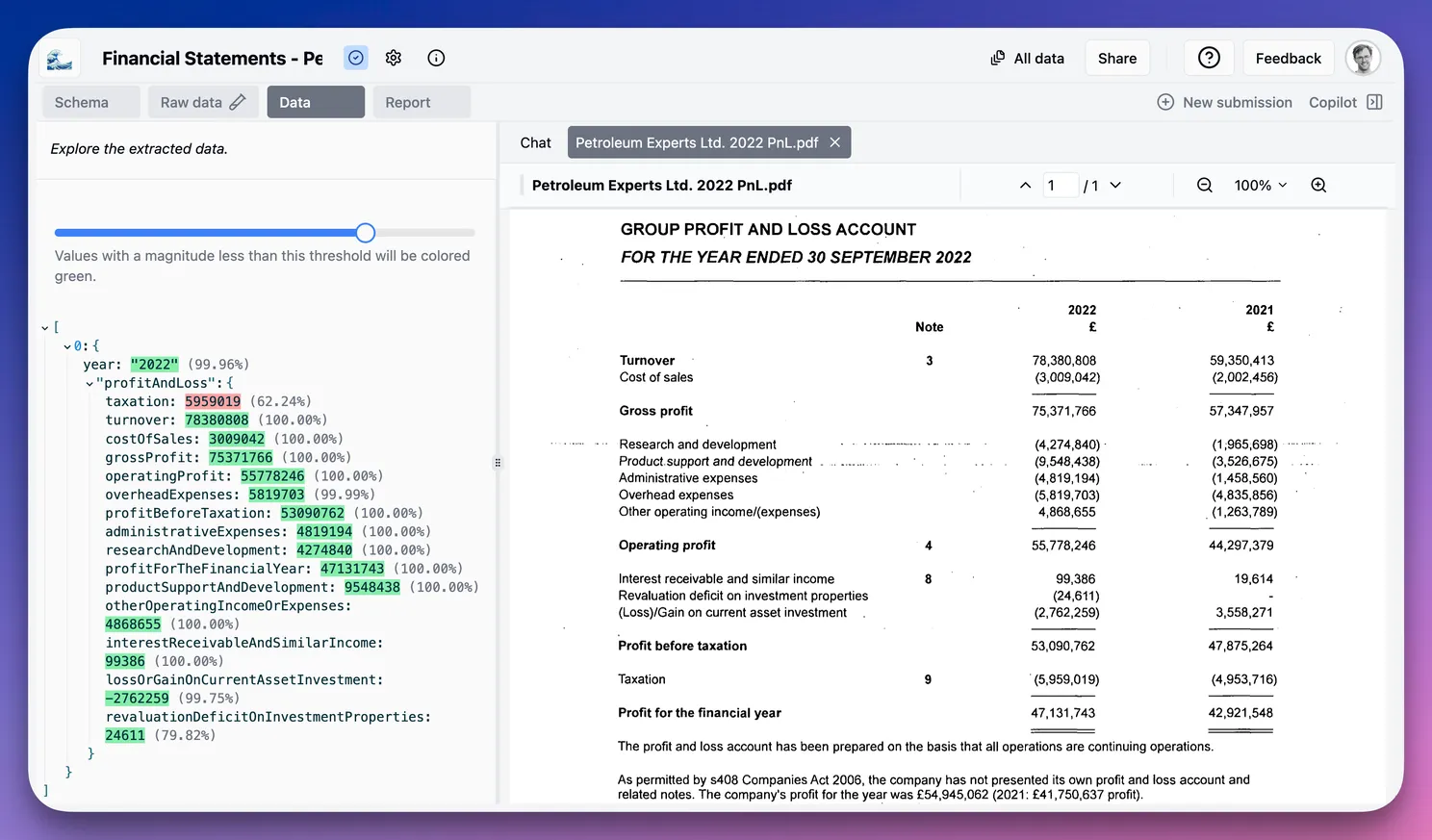The height and width of the screenshot is (840, 1432).
Task: Toggle the Copilot side panel icon
Action: pyautogui.click(x=1374, y=102)
